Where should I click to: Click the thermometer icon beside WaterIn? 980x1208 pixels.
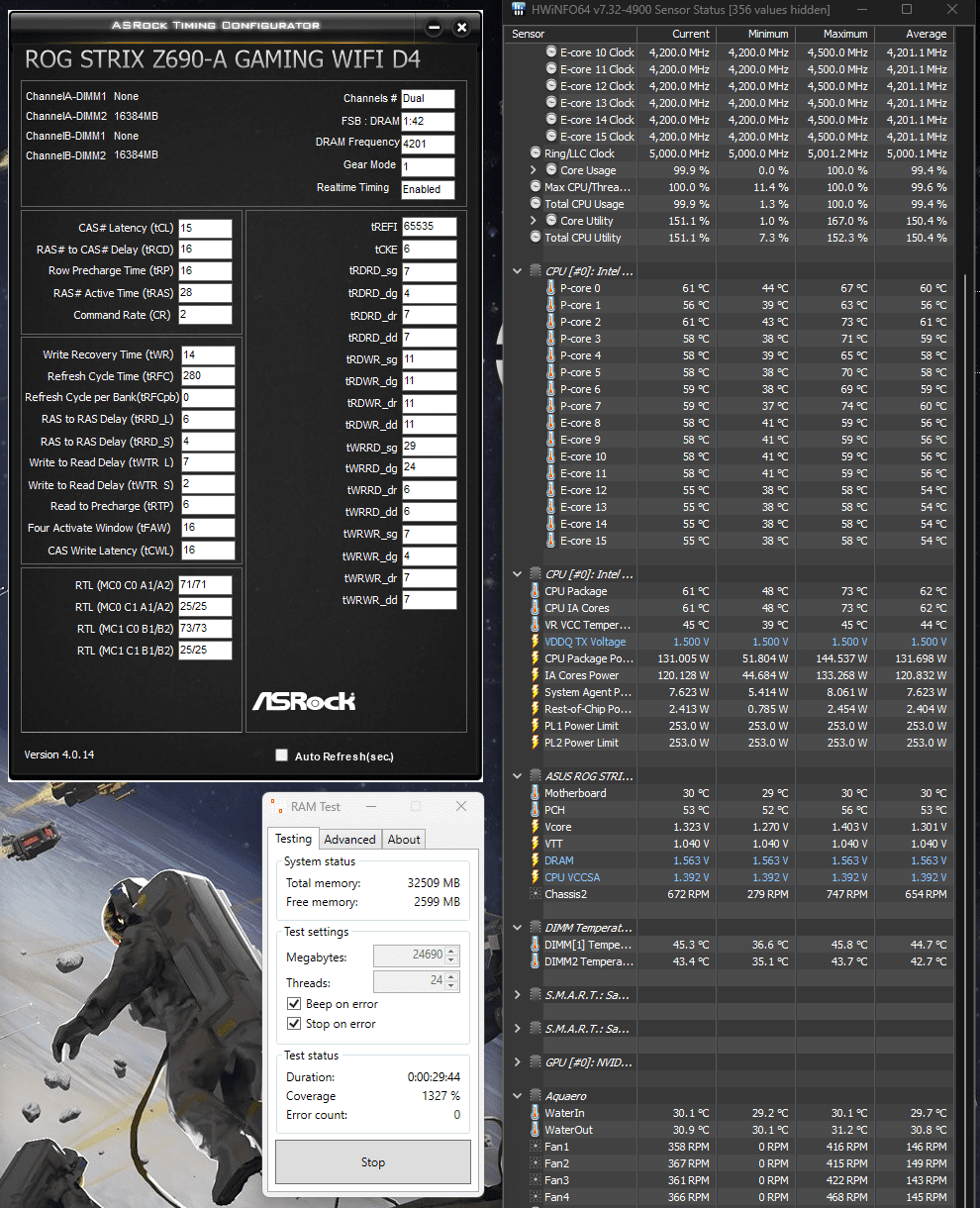(x=536, y=1113)
